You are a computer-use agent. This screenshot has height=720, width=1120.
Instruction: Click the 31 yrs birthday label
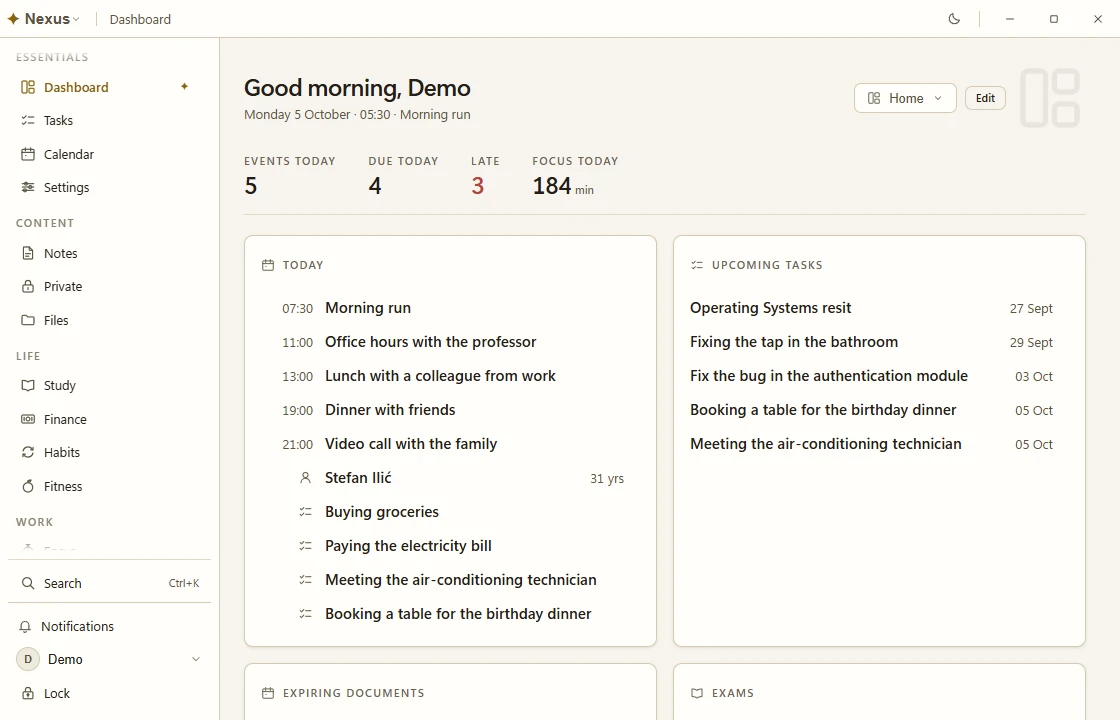click(607, 479)
